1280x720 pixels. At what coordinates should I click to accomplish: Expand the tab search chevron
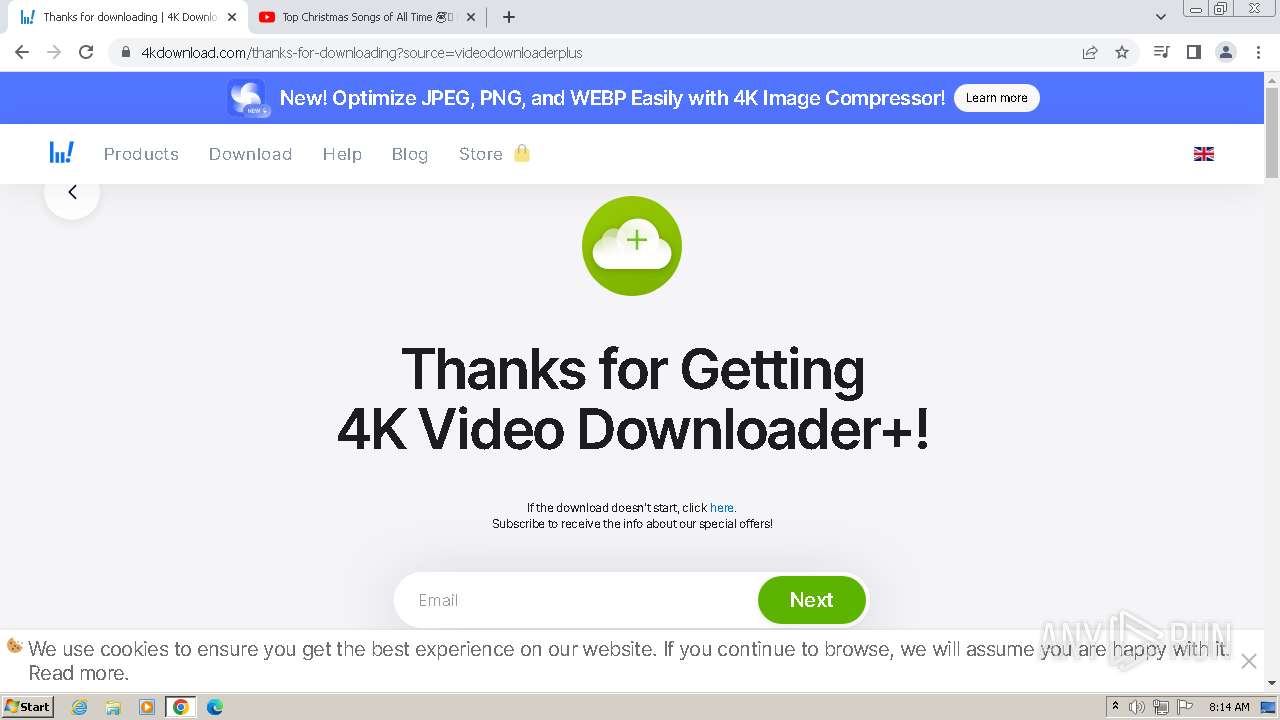pyautogui.click(x=1161, y=17)
